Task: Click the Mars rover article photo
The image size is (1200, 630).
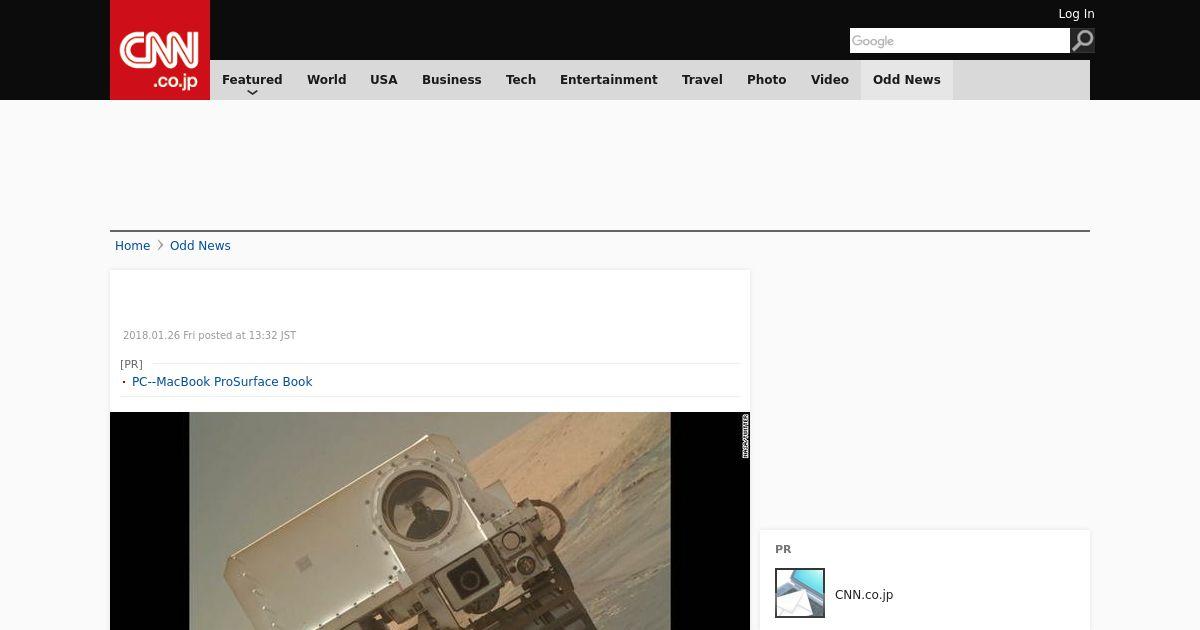Action: (x=430, y=521)
